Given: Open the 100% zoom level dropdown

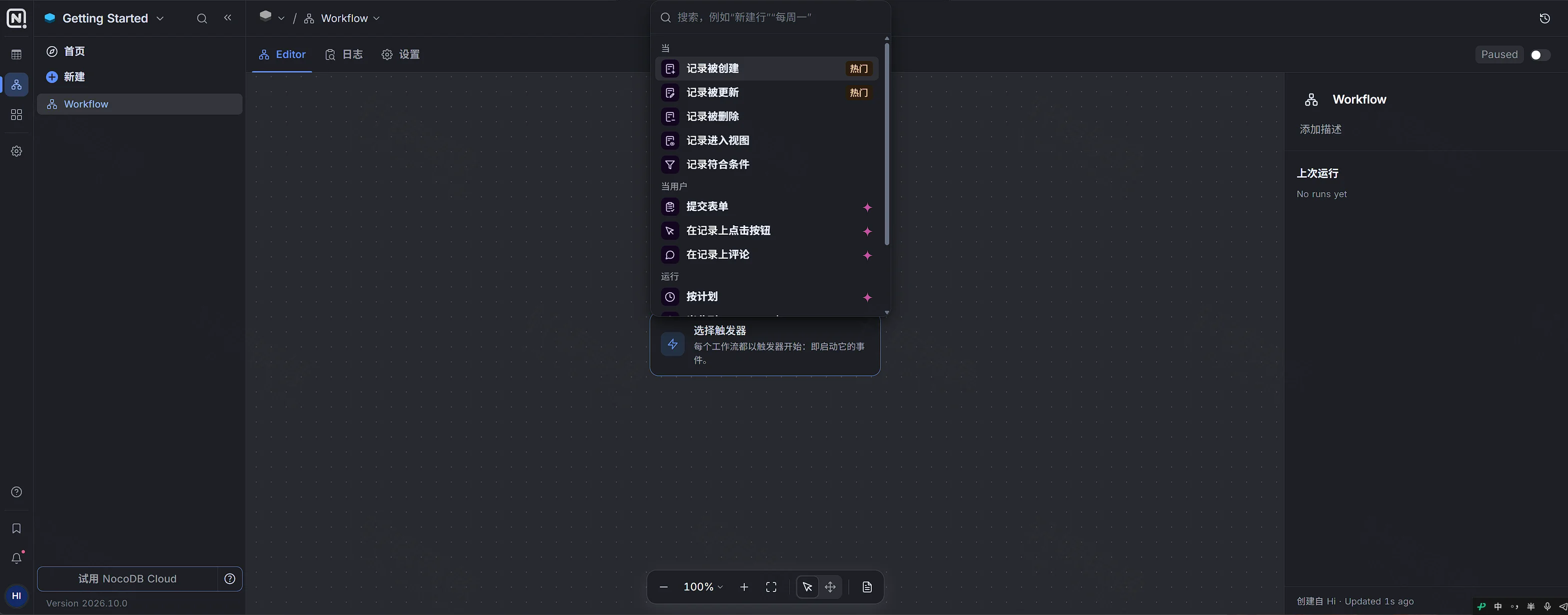Looking at the screenshot, I should click(x=703, y=587).
